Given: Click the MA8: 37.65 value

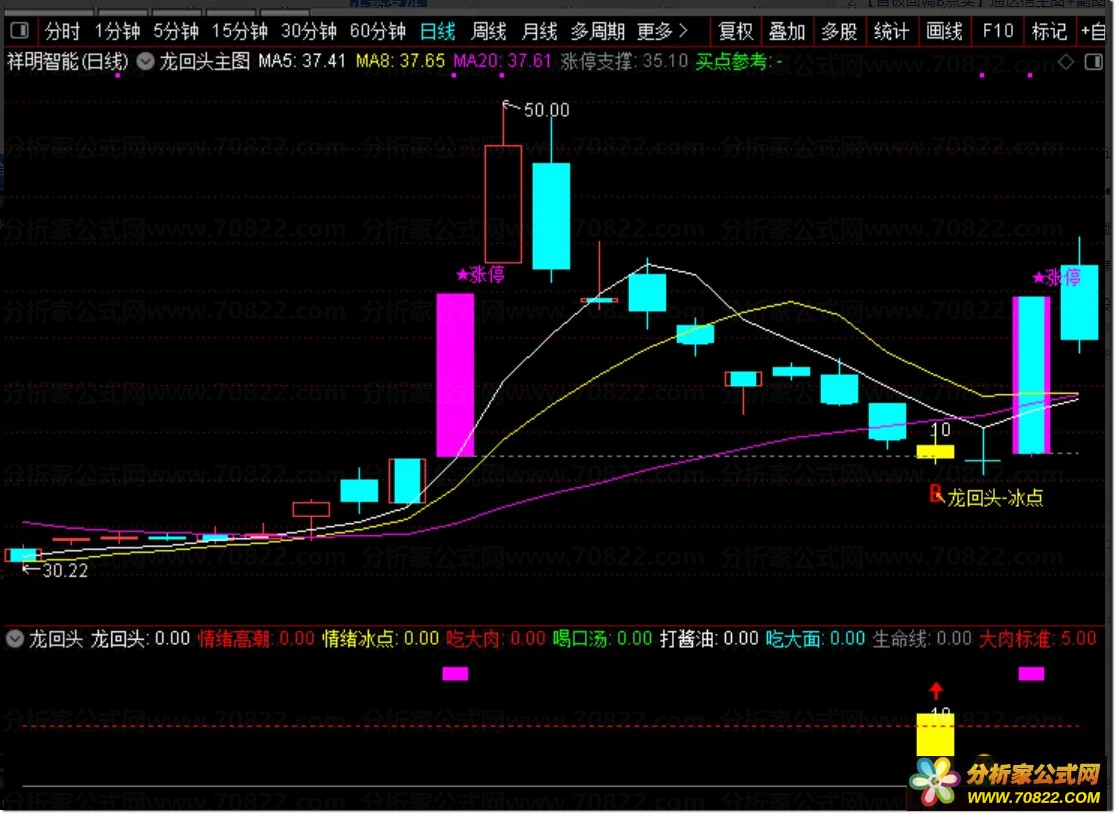Looking at the screenshot, I should pos(400,61).
